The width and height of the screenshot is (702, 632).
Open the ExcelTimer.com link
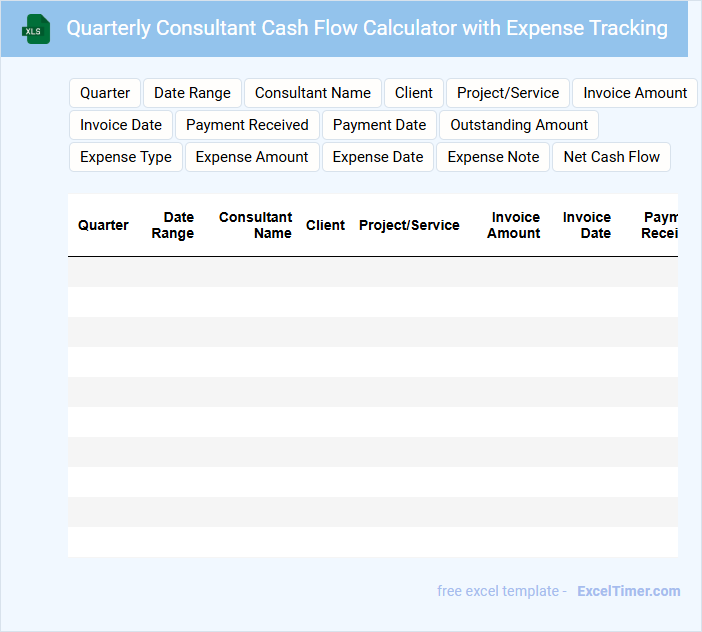tap(628, 591)
